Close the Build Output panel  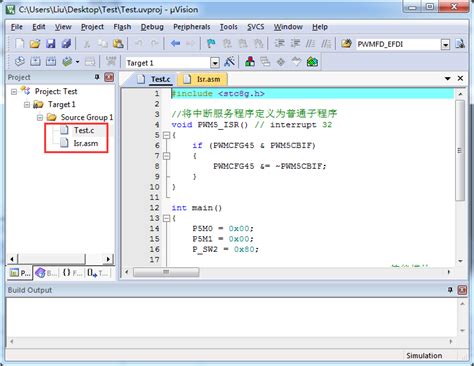[462, 290]
